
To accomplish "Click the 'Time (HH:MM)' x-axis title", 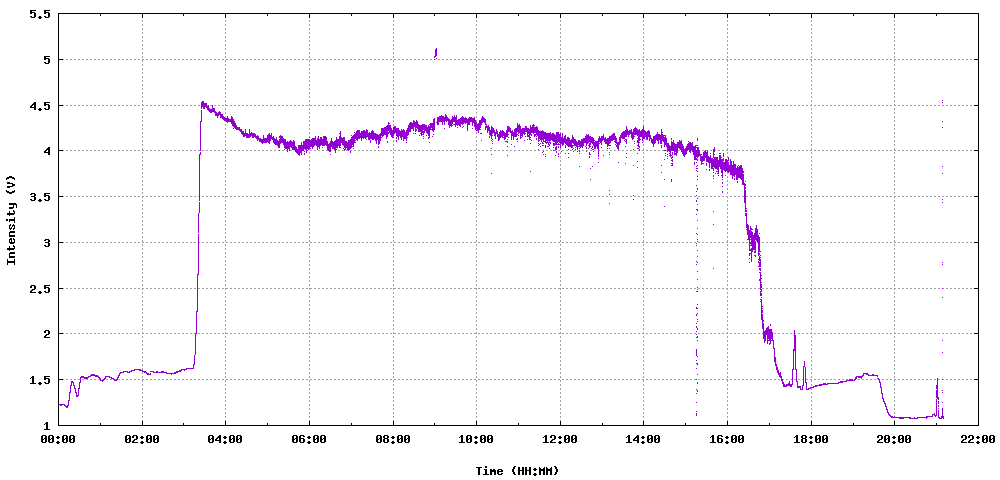I will click(517, 471).
